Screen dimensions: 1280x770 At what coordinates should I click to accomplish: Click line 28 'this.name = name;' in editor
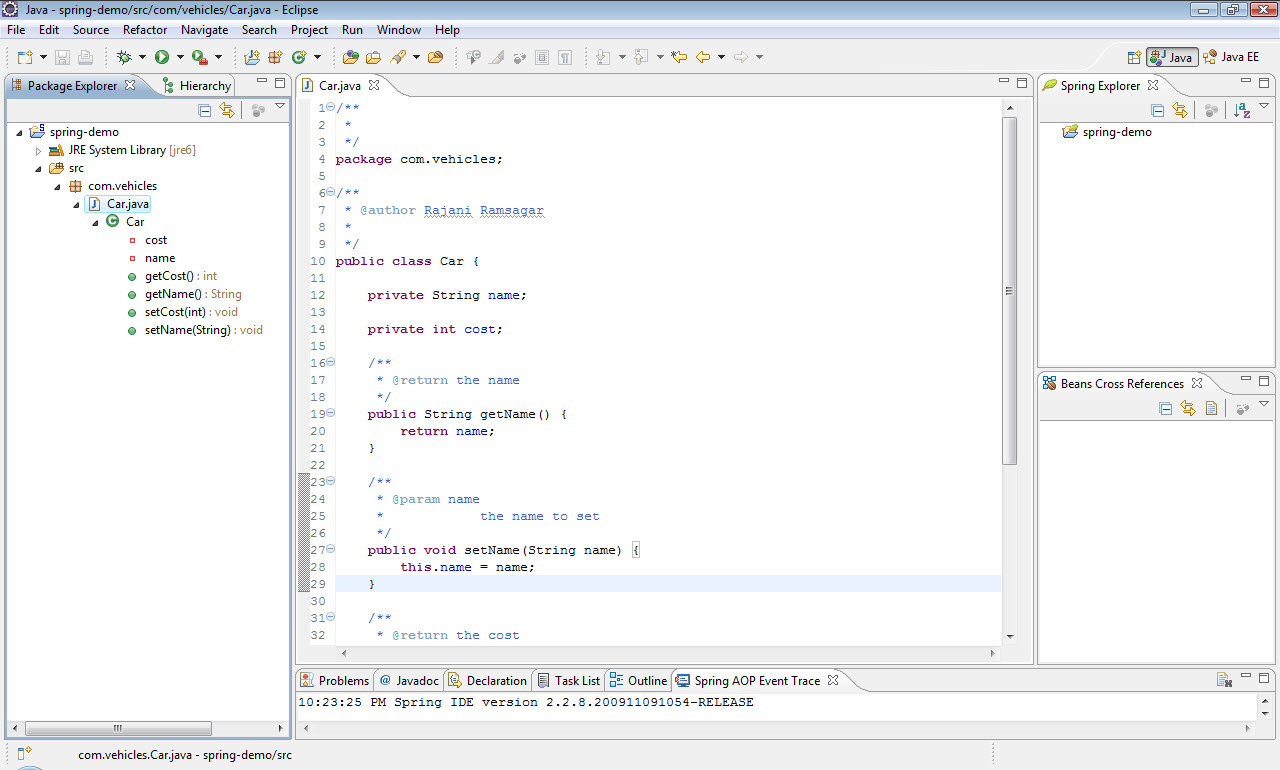pyautogui.click(x=467, y=567)
